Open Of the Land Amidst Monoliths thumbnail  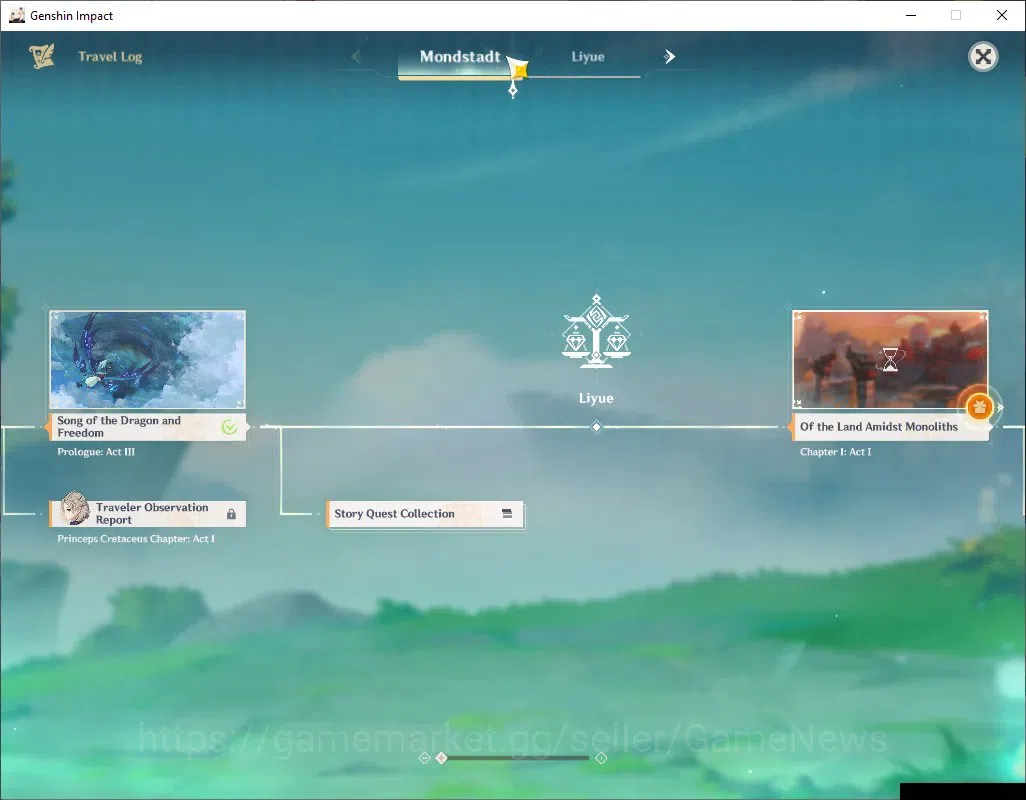tap(890, 360)
